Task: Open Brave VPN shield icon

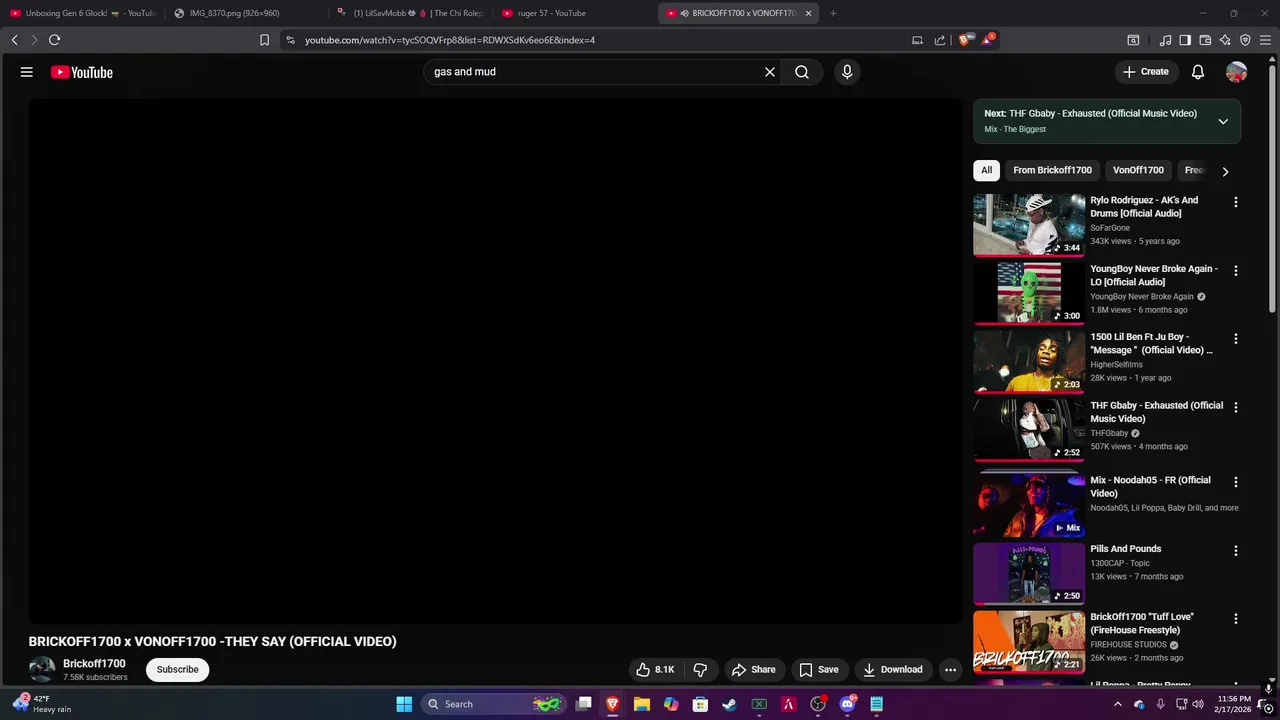Action: click(1245, 40)
